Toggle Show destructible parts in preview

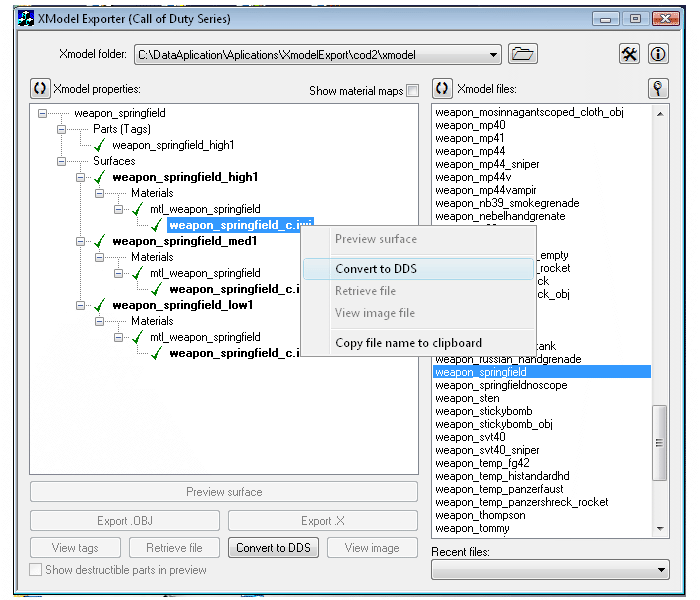(x=36, y=570)
